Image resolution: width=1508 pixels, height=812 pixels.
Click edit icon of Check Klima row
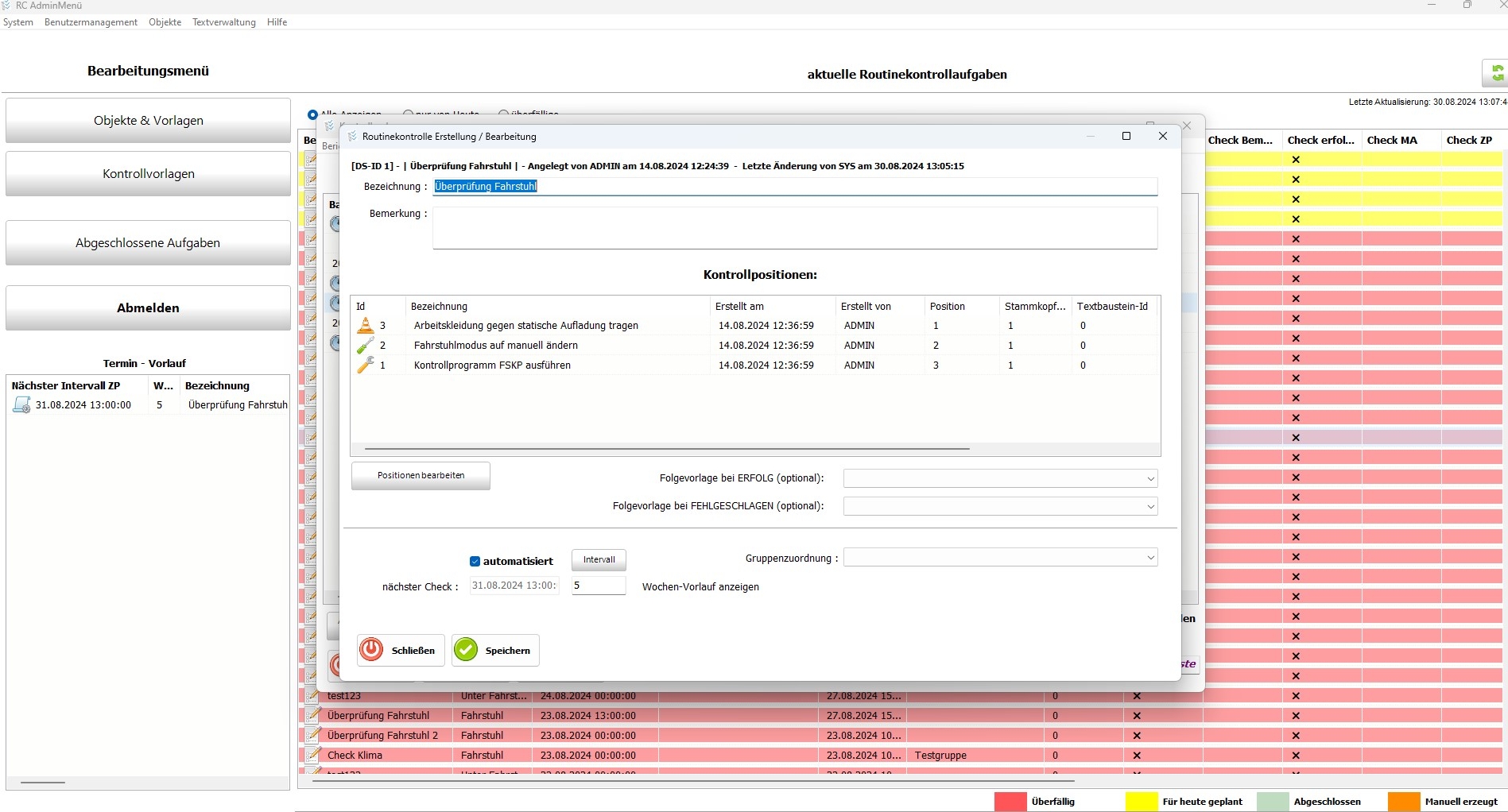click(314, 755)
